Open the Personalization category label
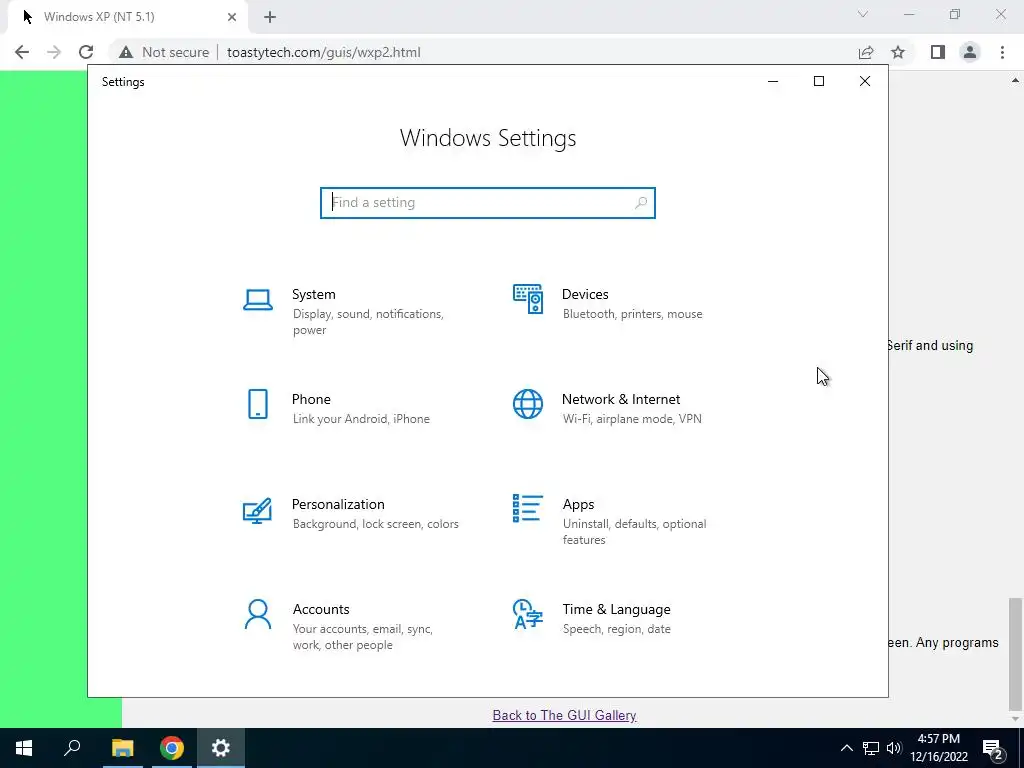The width and height of the screenshot is (1024, 768). [338, 505]
